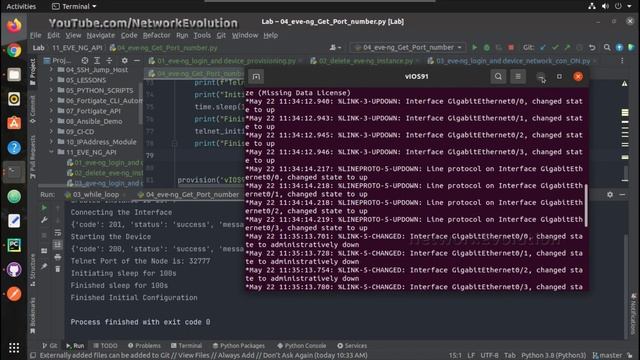Expand the 08_Ansible_Demo folder
The width and height of the screenshot is (640, 360).
tap(51, 121)
